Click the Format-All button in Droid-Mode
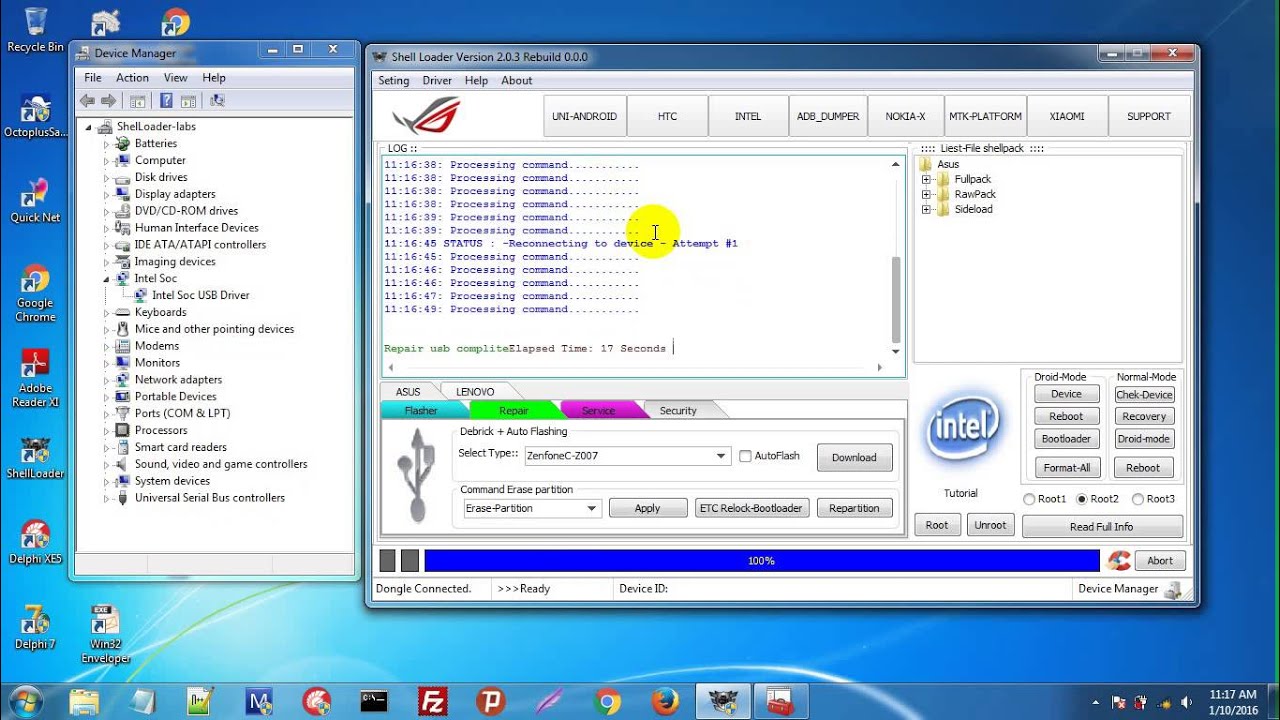 [1067, 467]
